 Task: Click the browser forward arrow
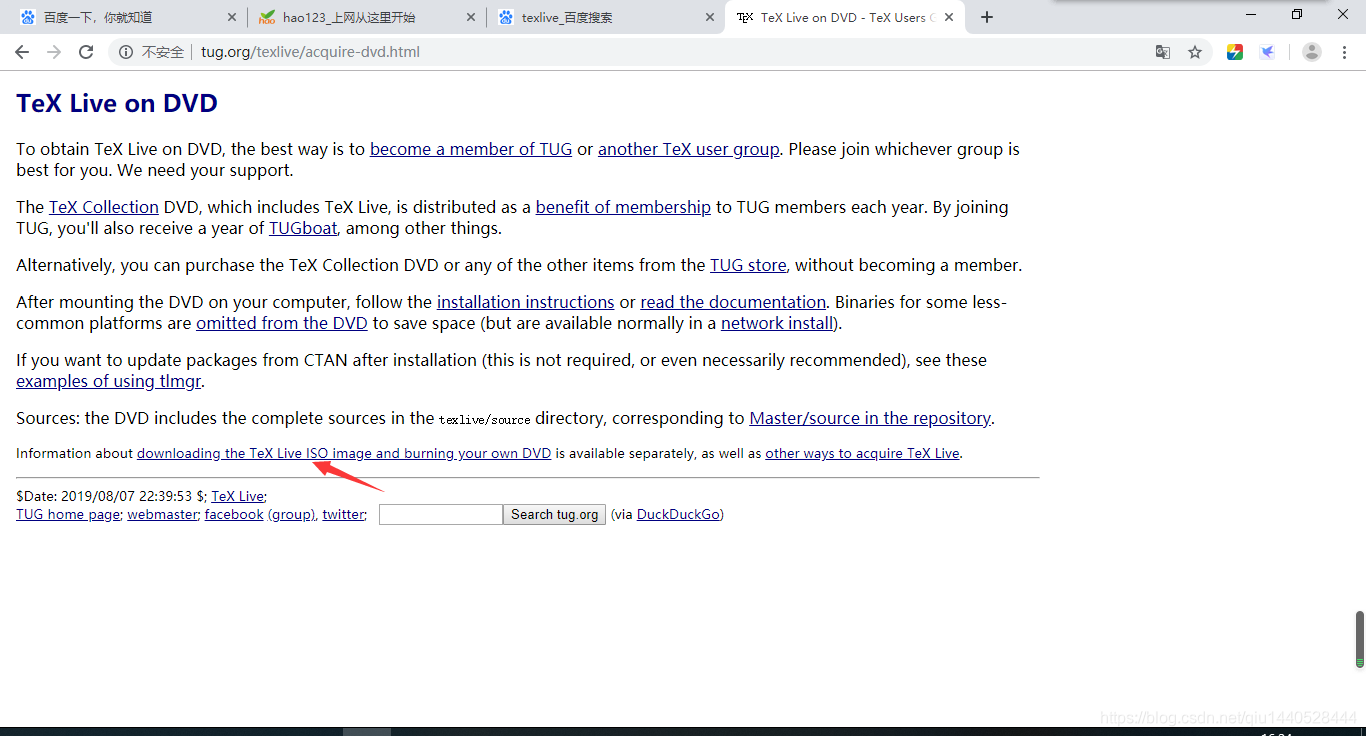pyautogui.click(x=54, y=52)
